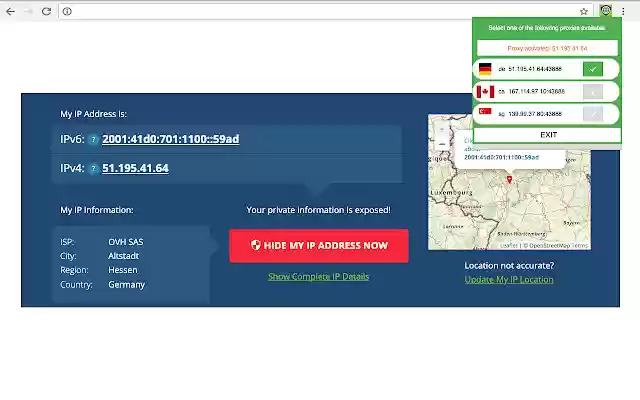Click the 'de 51.195.41.64:43888' proxy text

pyautogui.click(x=530, y=69)
